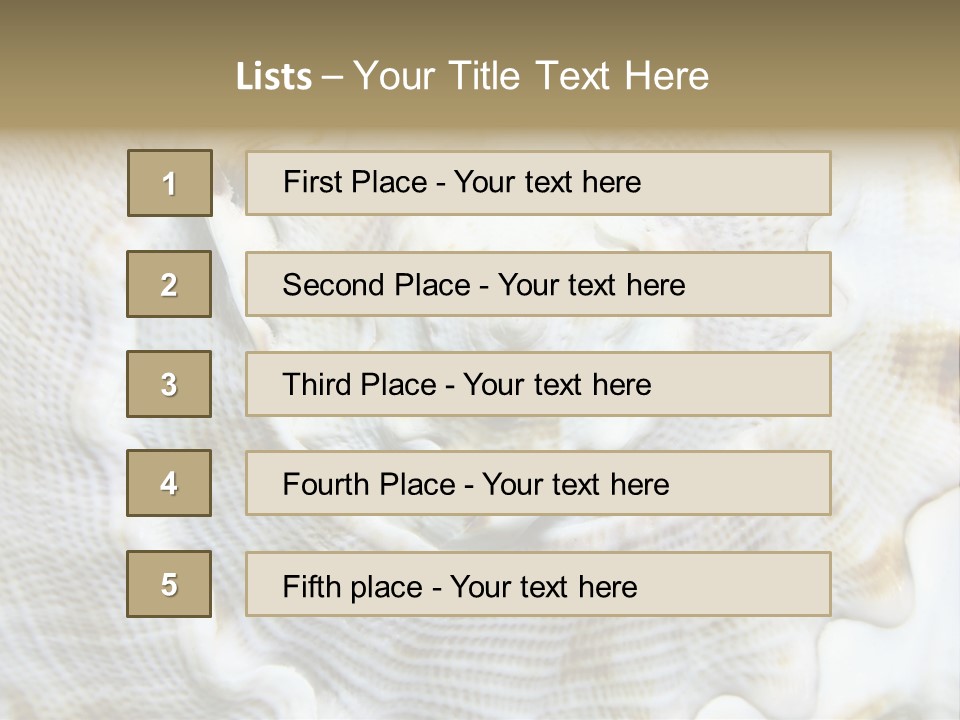Click the brown header band above title

pyautogui.click(x=480, y=22)
